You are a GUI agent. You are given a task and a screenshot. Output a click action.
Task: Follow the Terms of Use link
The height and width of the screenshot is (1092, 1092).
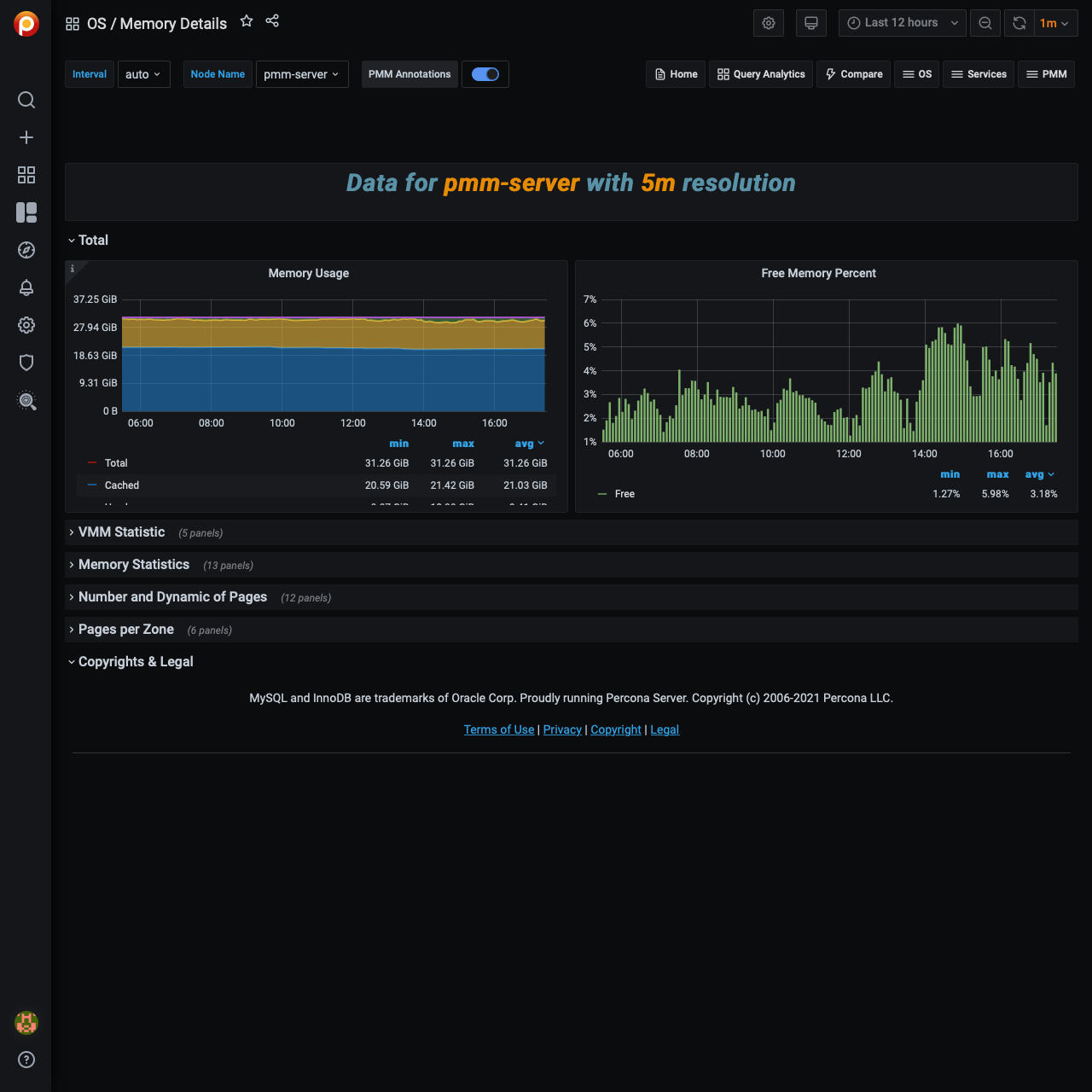pyautogui.click(x=499, y=729)
